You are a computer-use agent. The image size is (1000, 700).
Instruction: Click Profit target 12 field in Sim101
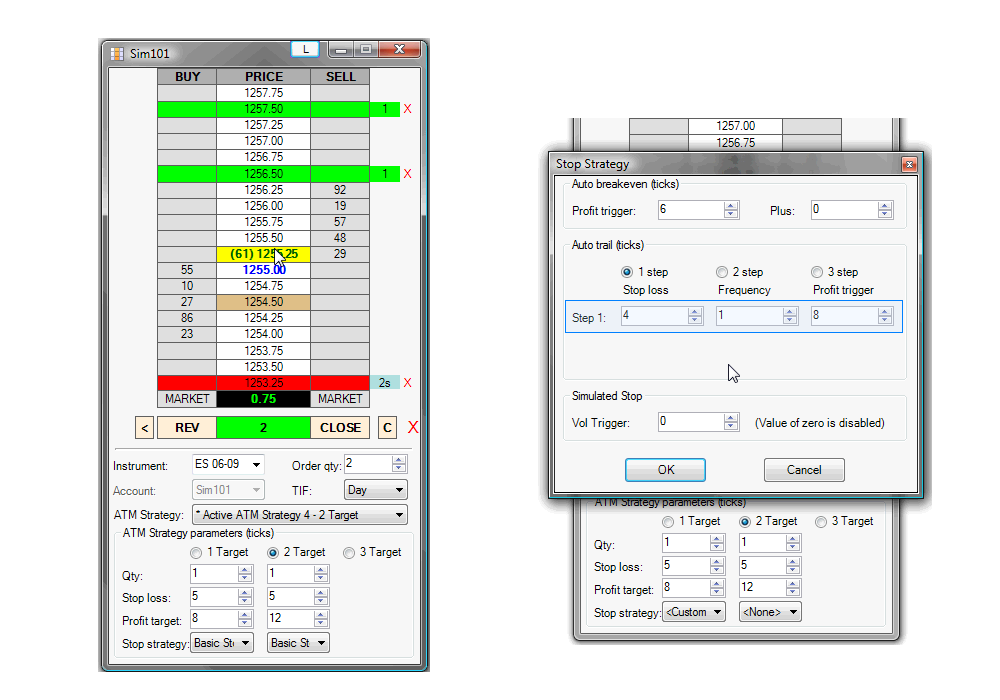pyautogui.click(x=291, y=618)
